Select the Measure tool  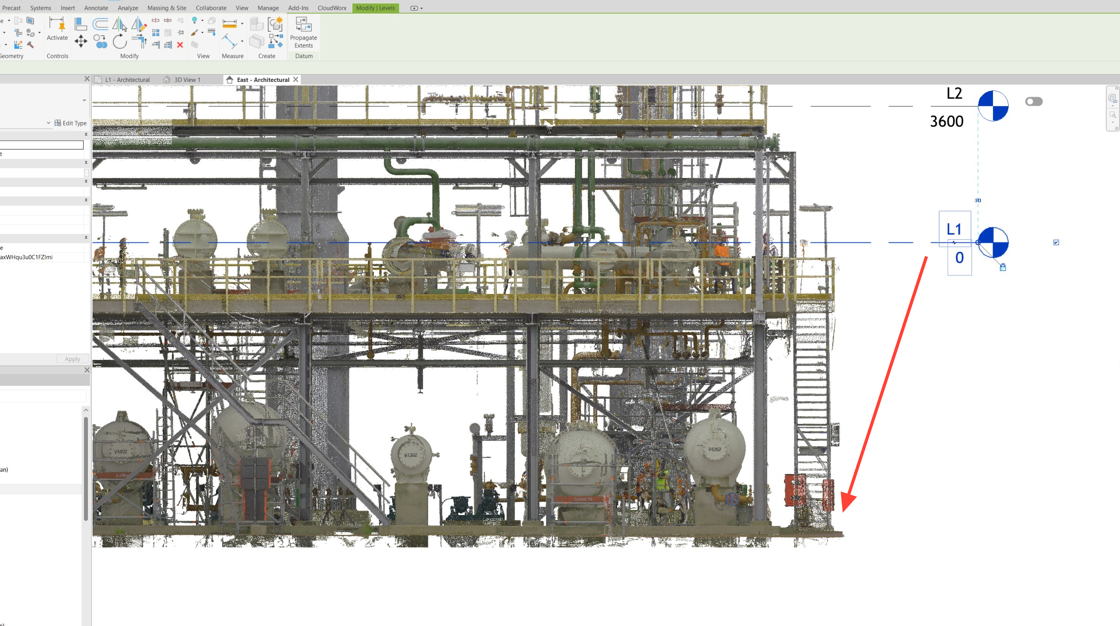coord(229,23)
